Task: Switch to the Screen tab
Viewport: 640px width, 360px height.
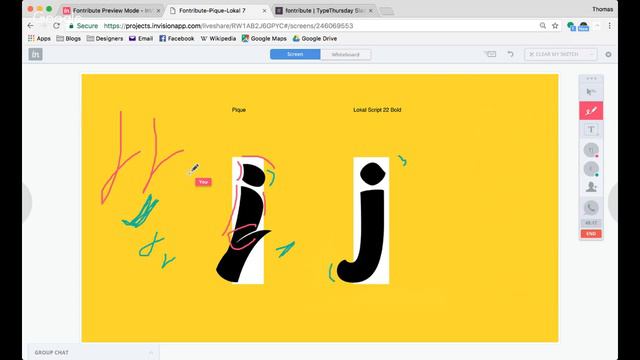Action: coord(295,54)
